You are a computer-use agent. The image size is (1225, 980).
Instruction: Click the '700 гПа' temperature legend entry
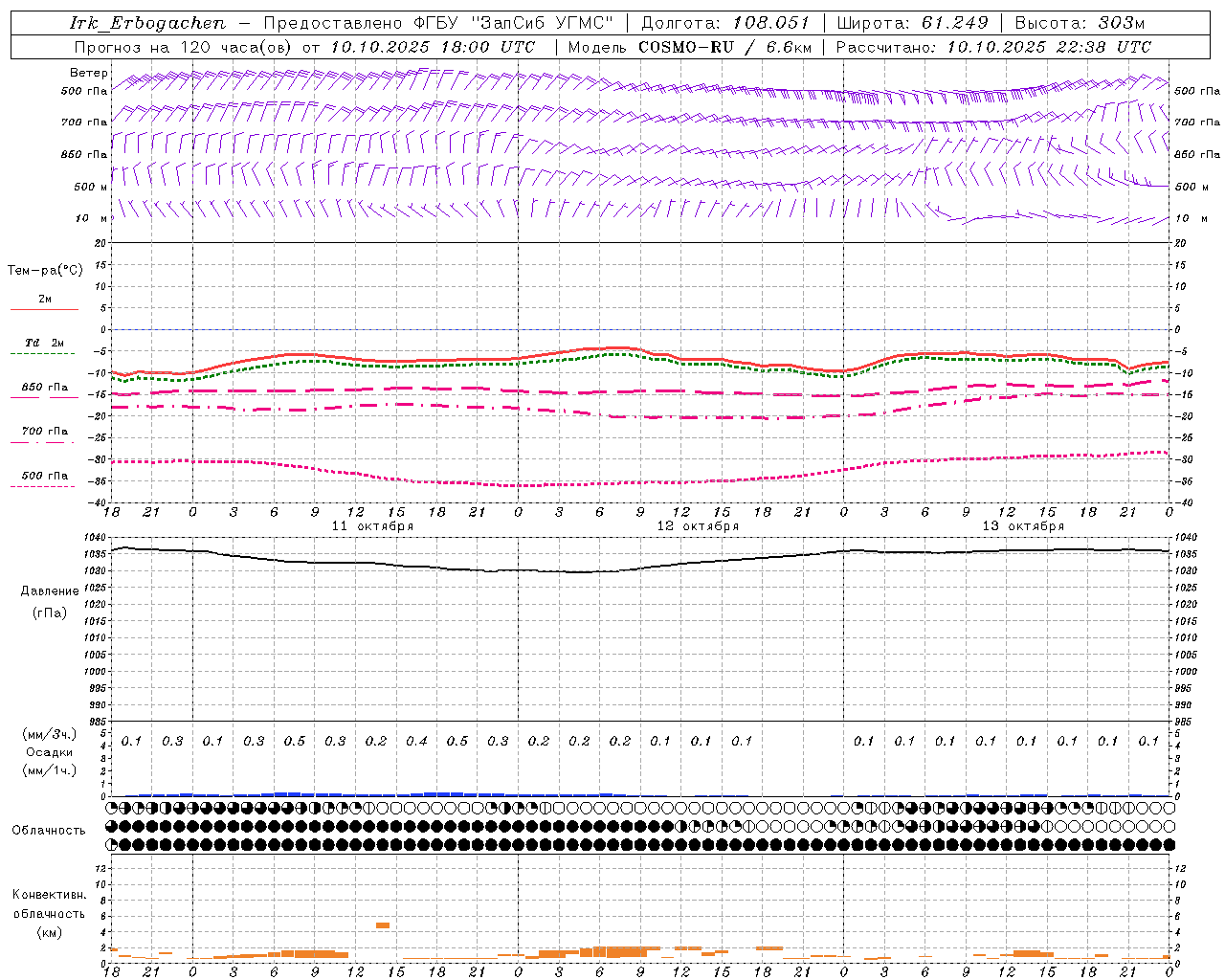click(45, 432)
